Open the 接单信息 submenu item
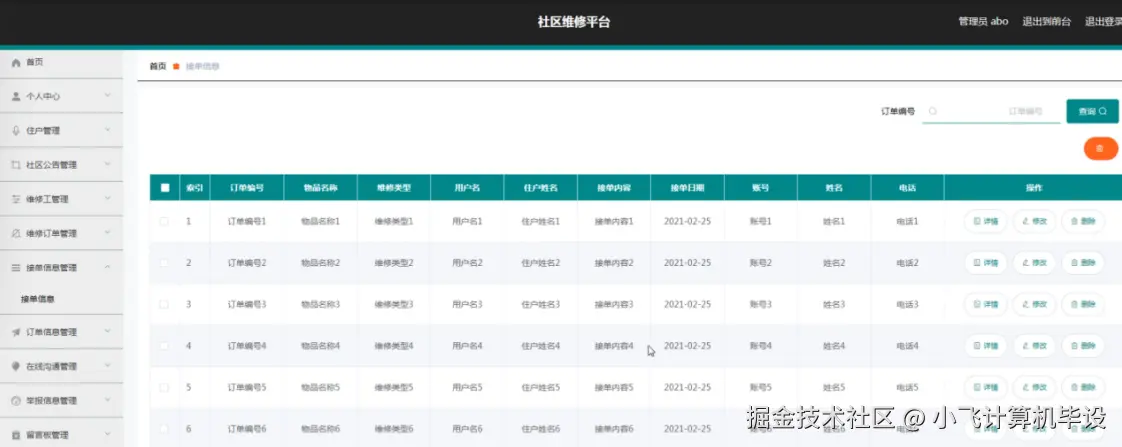The image size is (1122, 447). (38, 300)
